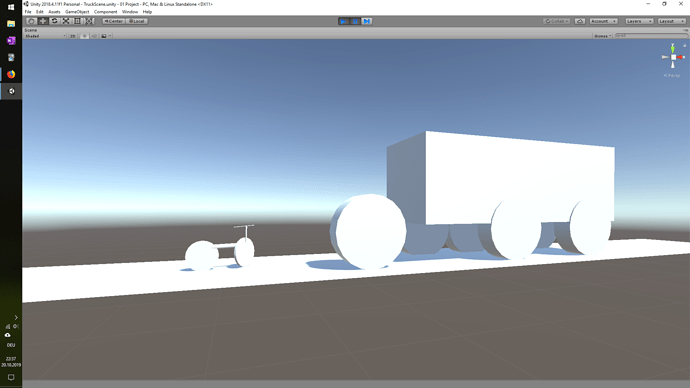Viewport: 690px width, 388px height.
Task: Select the small scooter's front wheel
Action: tap(244, 252)
